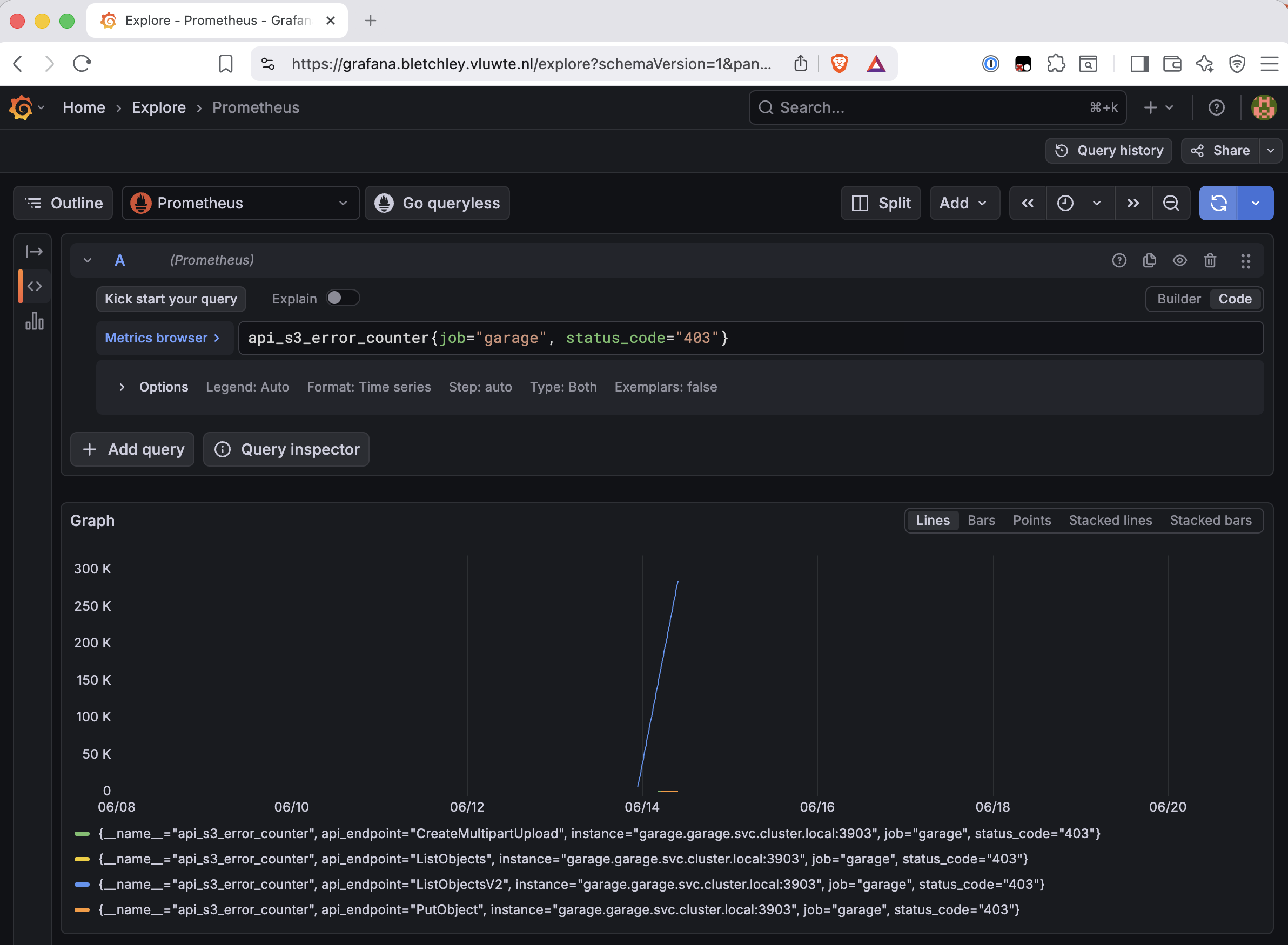Open Leo AI sparkle icon
1288x945 pixels.
pyautogui.click(x=1204, y=64)
